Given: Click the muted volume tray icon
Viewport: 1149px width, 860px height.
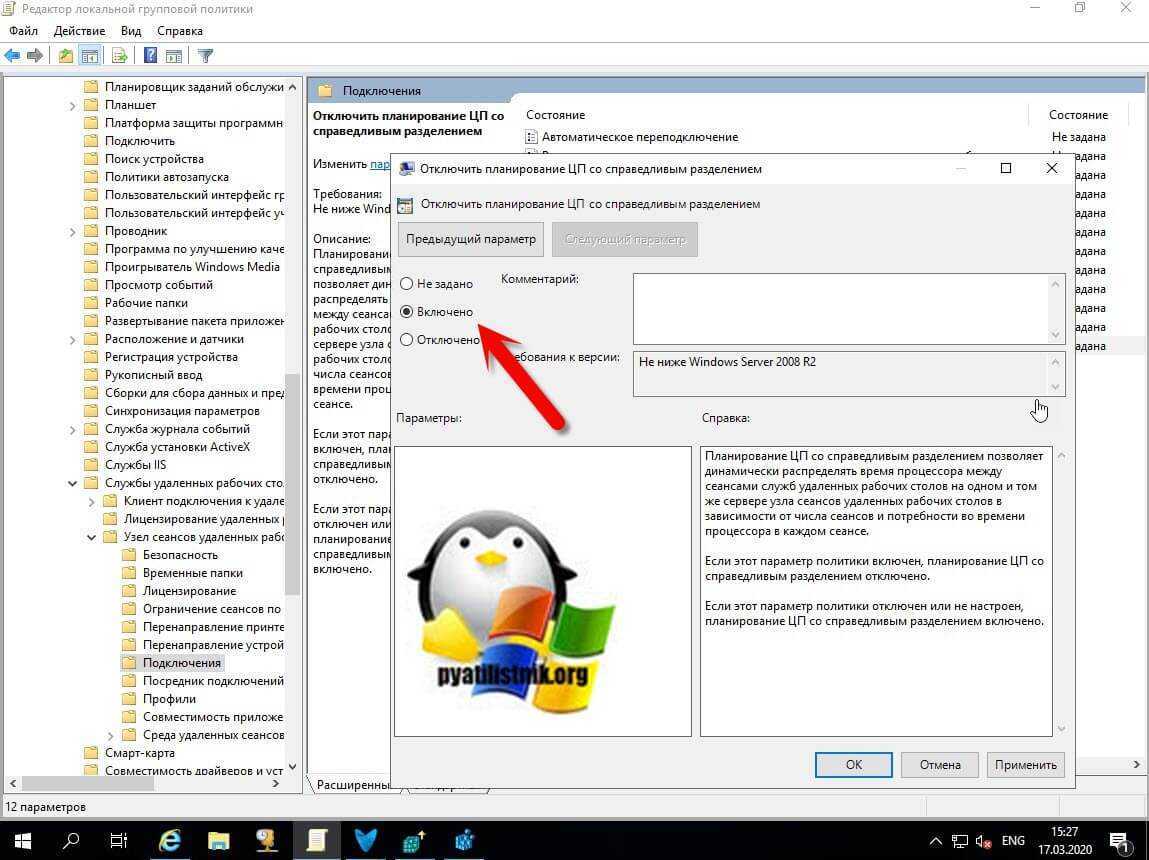Looking at the screenshot, I should coord(984,842).
